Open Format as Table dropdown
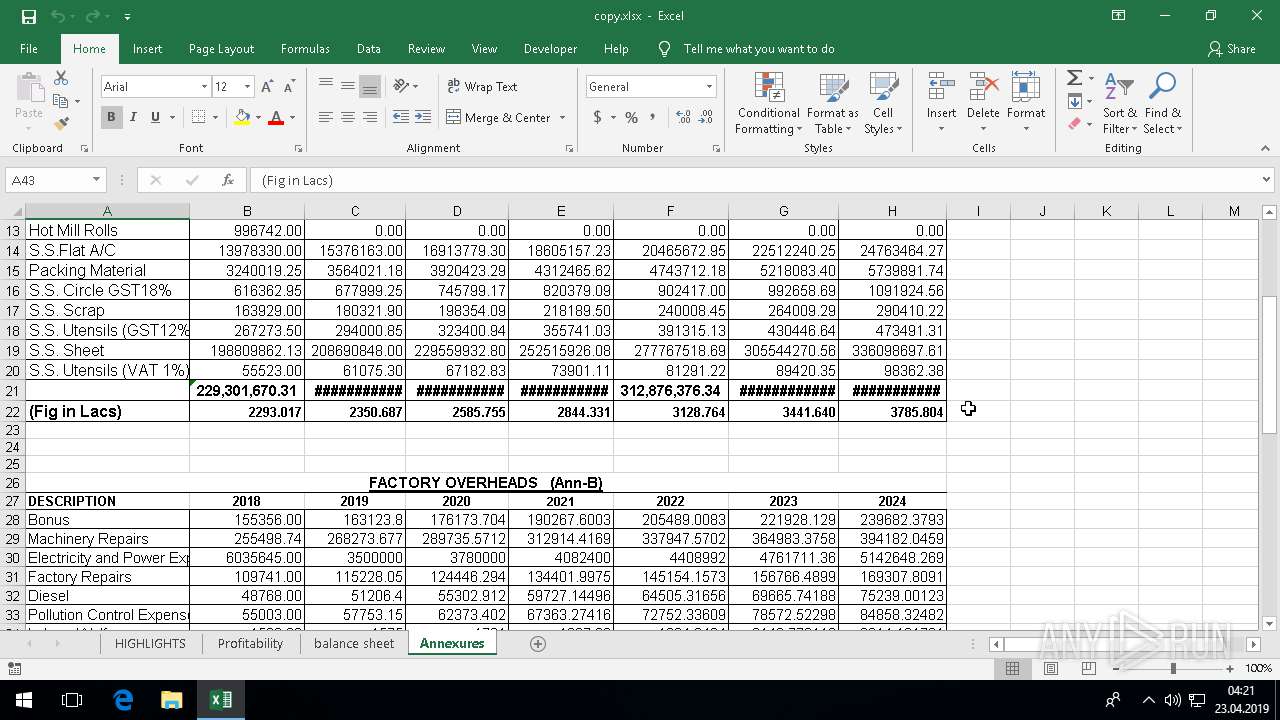 tap(833, 103)
